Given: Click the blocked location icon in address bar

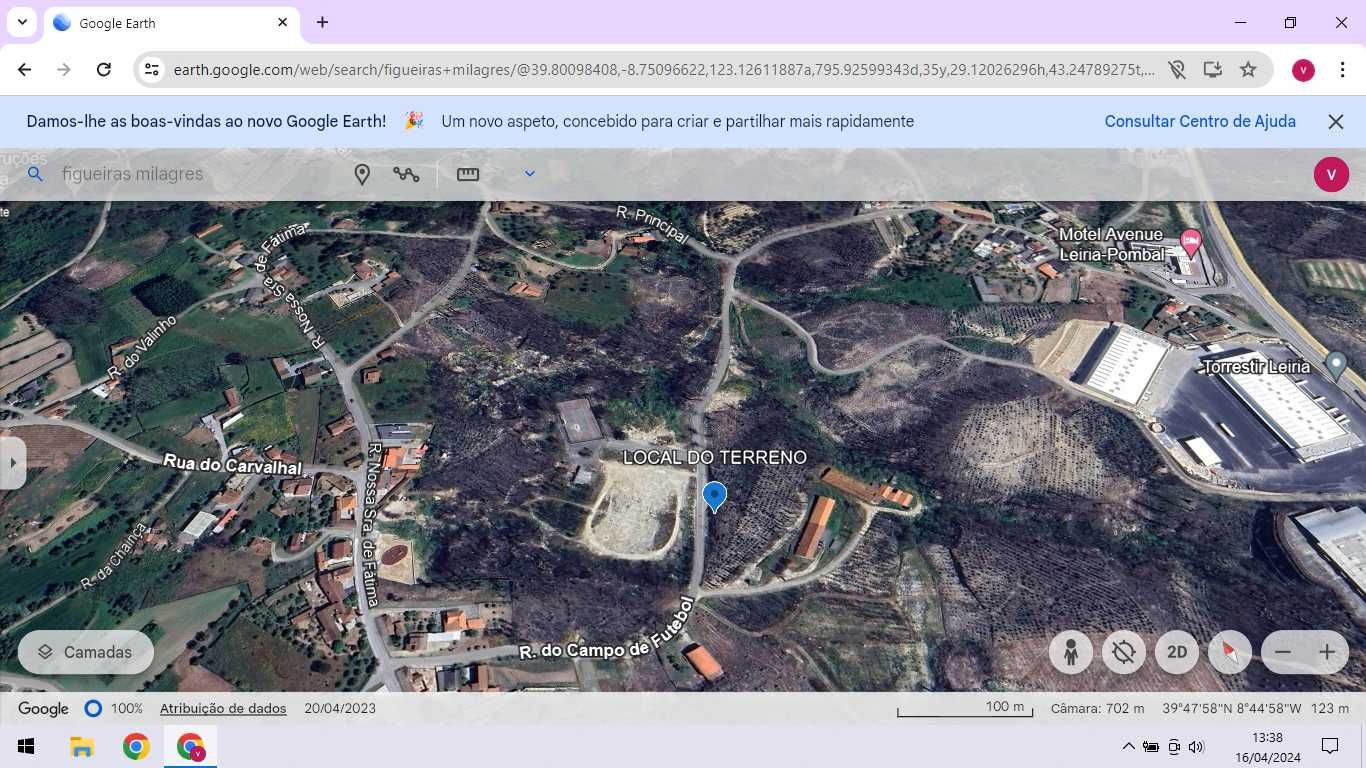Looking at the screenshot, I should click(1177, 69).
